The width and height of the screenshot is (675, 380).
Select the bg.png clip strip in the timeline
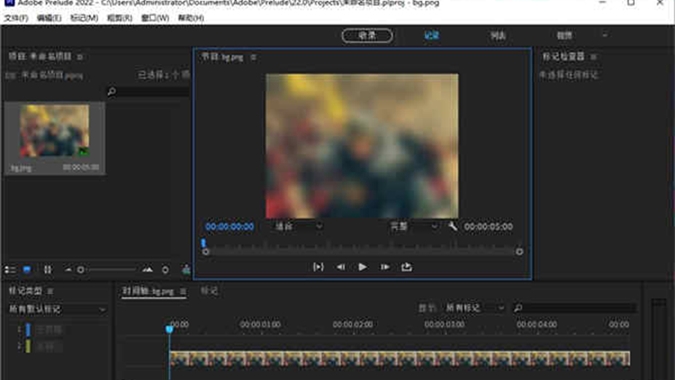(x=399, y=358)
